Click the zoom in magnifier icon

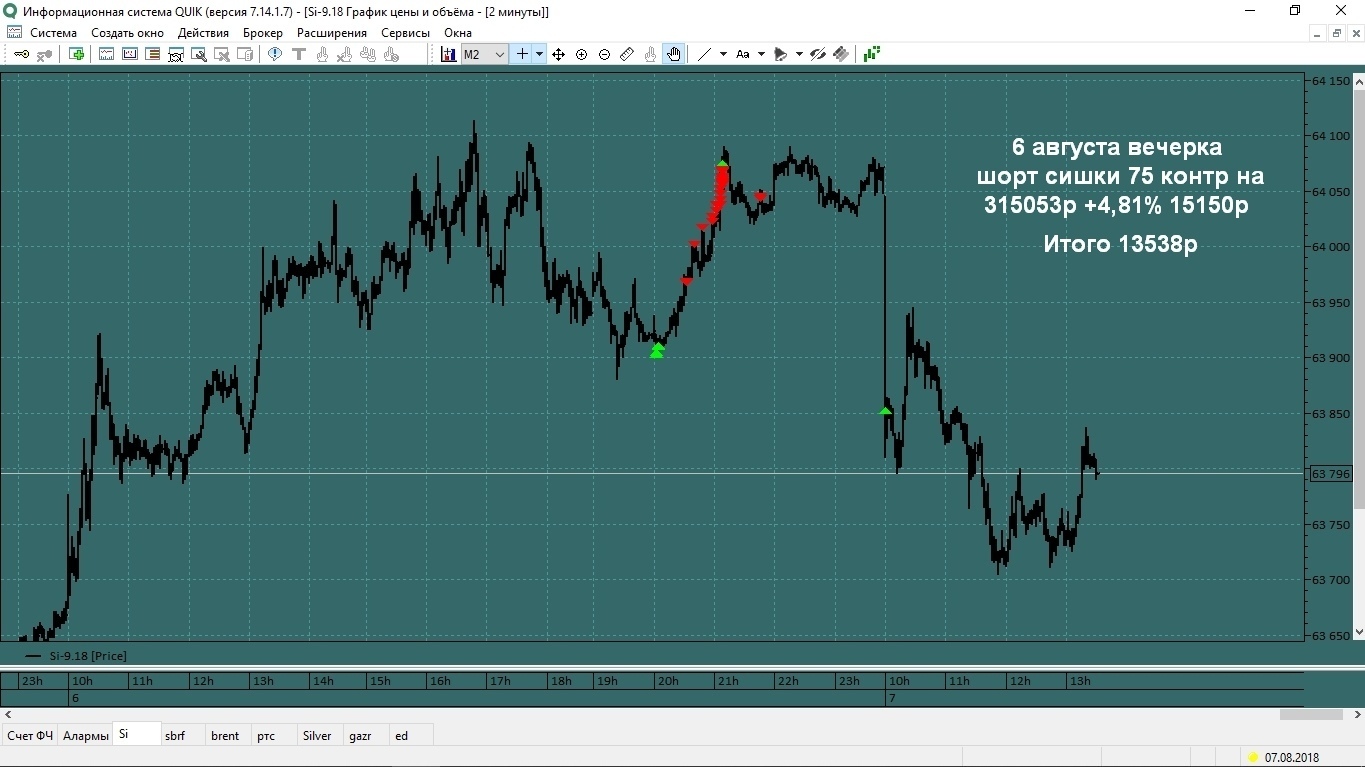pyautogui.click(x=581, y=54)
